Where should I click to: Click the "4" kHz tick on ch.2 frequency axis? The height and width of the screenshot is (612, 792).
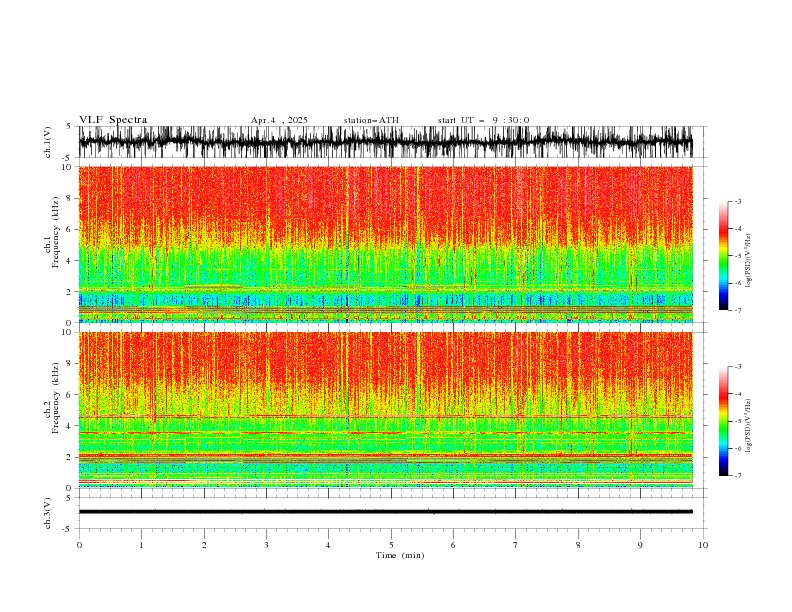[70, 426]
